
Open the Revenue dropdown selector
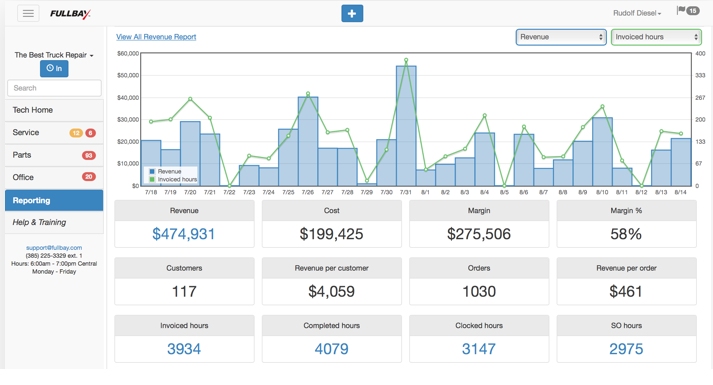[x=561, y=37]
